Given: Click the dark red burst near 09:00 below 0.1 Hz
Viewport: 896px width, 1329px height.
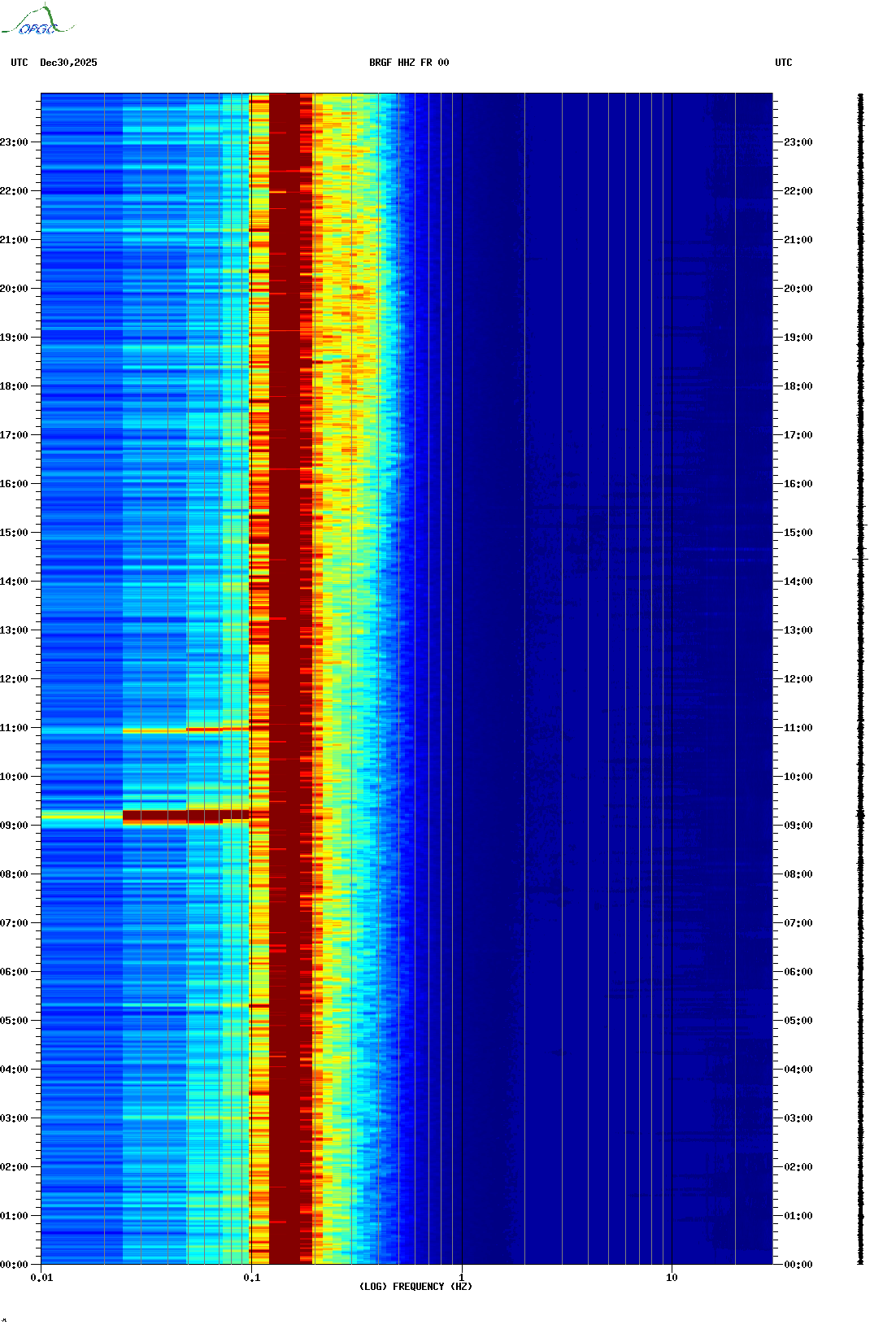Looking at the screenshot, I should pos(186,816).
